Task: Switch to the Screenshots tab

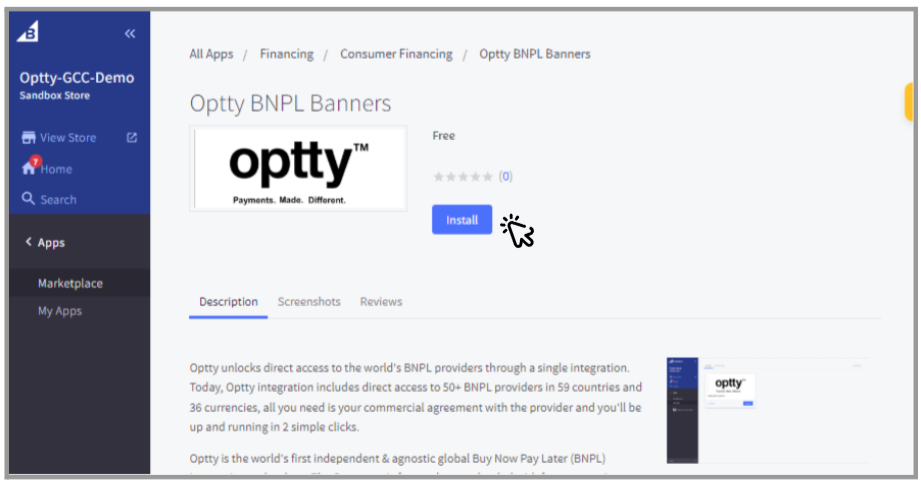Action: point(309,301)
